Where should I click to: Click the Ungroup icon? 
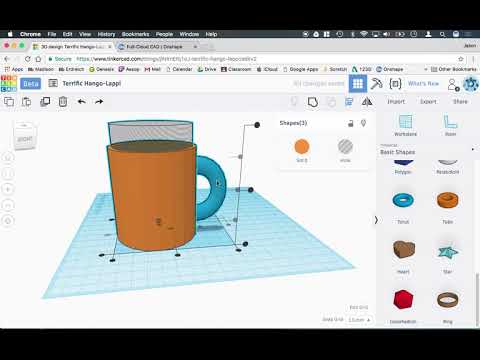(x=331, y=102)
